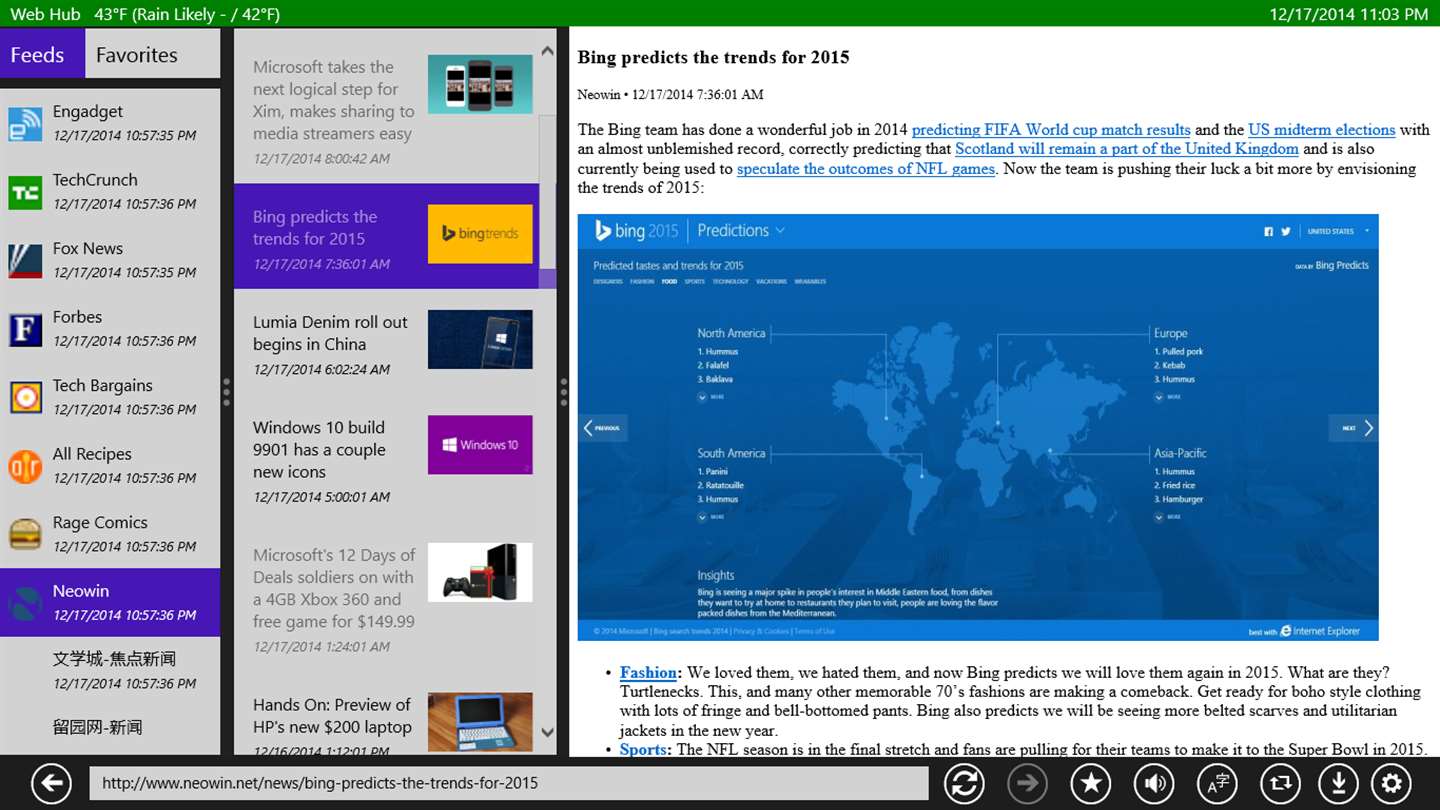Click the refresh icon next to URL field
This screenshot has height=810, width=1440.
click(964, 783)
